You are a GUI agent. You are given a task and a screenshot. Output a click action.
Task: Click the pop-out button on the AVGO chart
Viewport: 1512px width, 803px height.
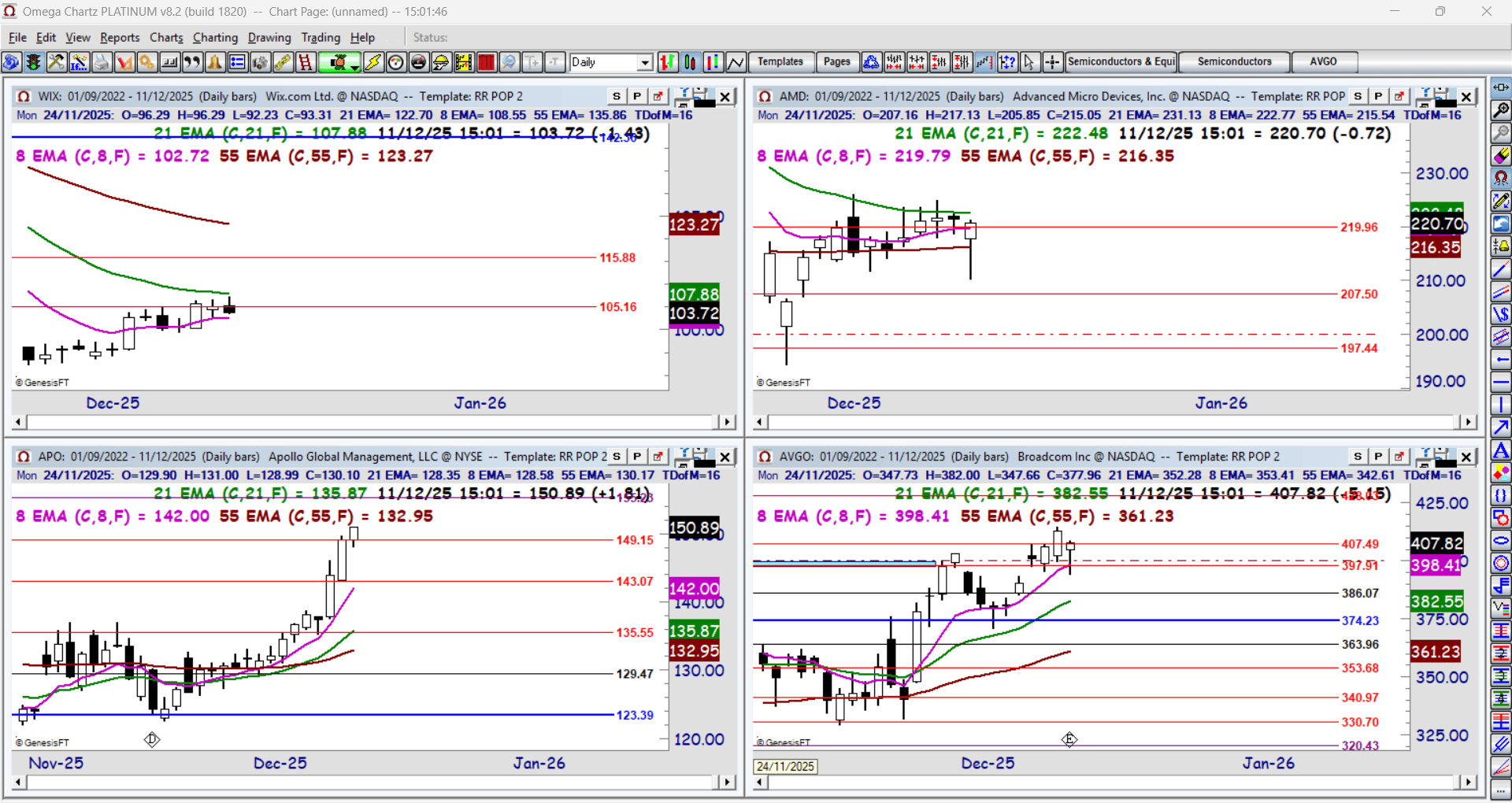pos(1399,457)
